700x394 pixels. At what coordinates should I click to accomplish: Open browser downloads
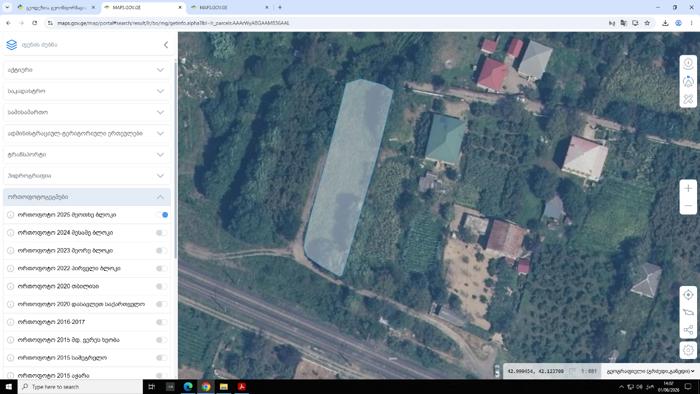click(665, 23)
